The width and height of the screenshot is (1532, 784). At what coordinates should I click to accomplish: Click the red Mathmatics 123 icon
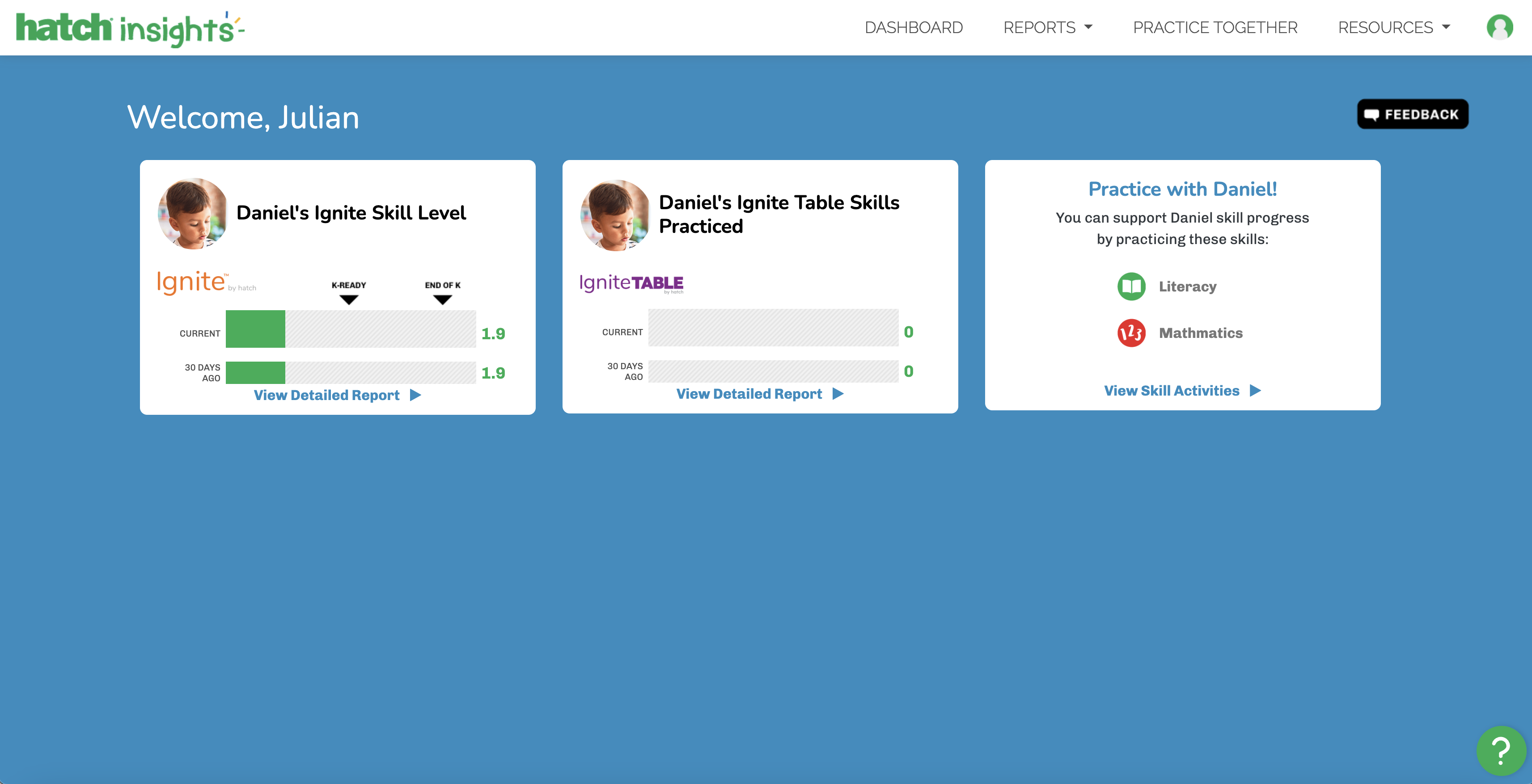point(1131,333)
